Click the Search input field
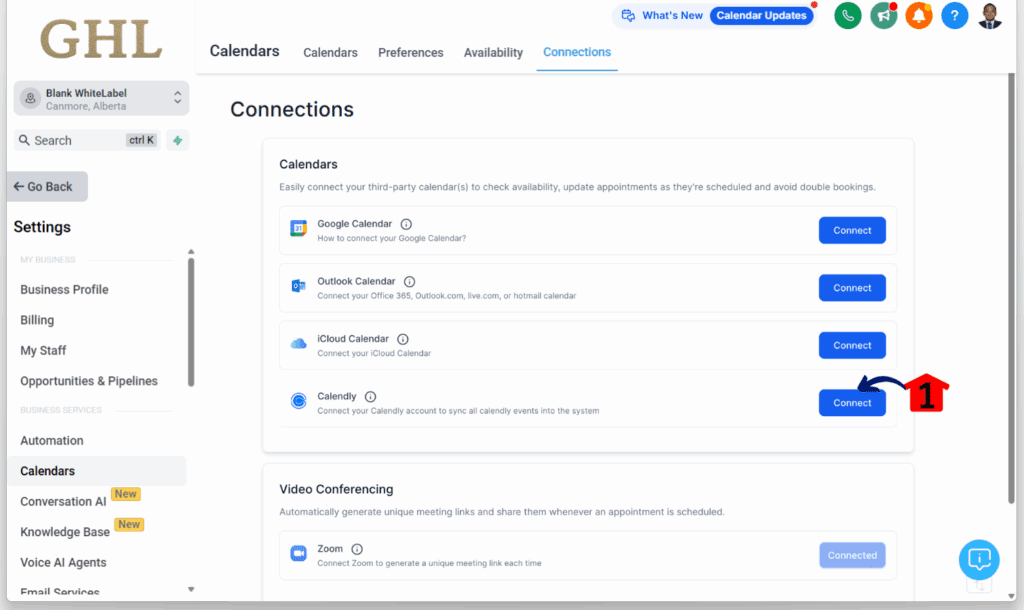The image size is (1024, 610). [x=87, y=140]
